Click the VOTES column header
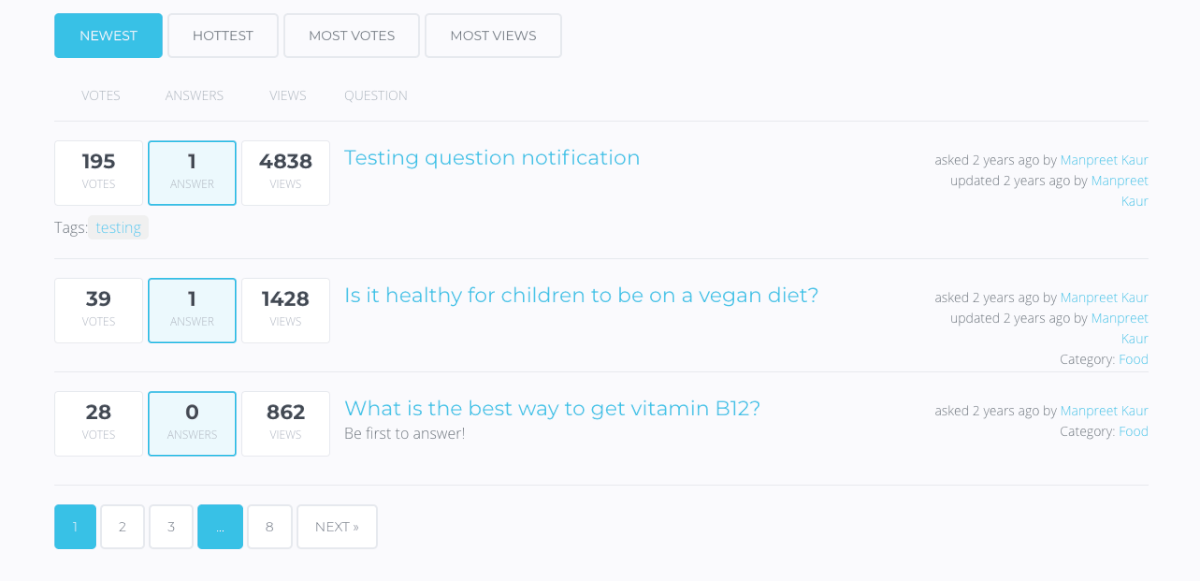This screenshot has width=1200, height=581. (x=100, y=95)
